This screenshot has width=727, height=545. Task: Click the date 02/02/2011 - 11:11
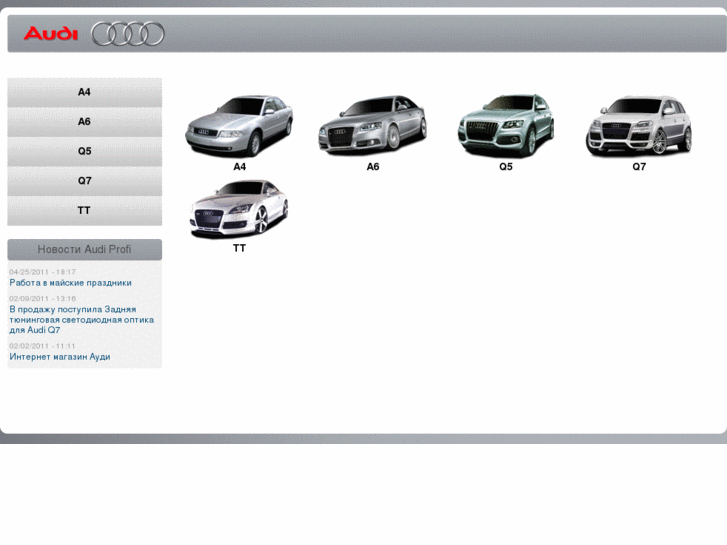click(x=42, y=346)
